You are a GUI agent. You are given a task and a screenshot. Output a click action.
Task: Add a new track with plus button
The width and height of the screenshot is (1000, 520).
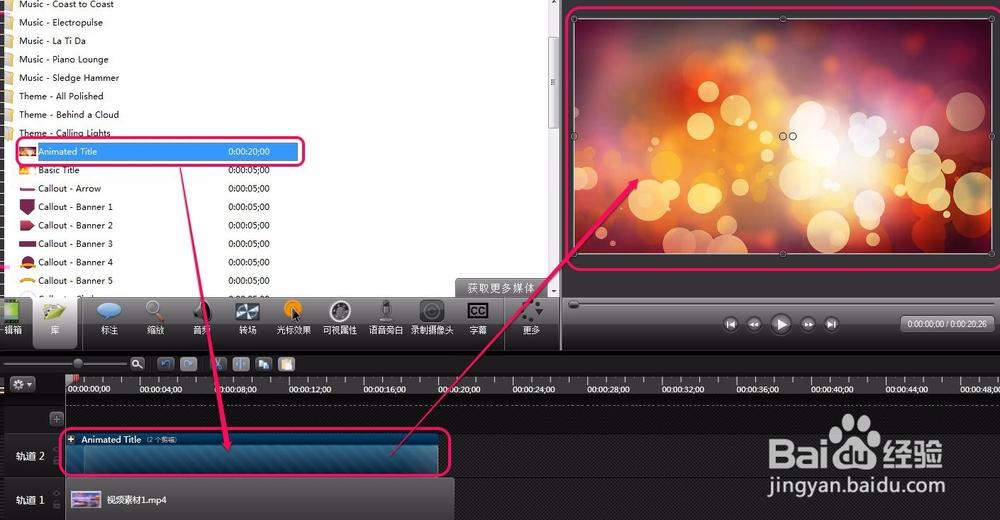tap(56, 419)
